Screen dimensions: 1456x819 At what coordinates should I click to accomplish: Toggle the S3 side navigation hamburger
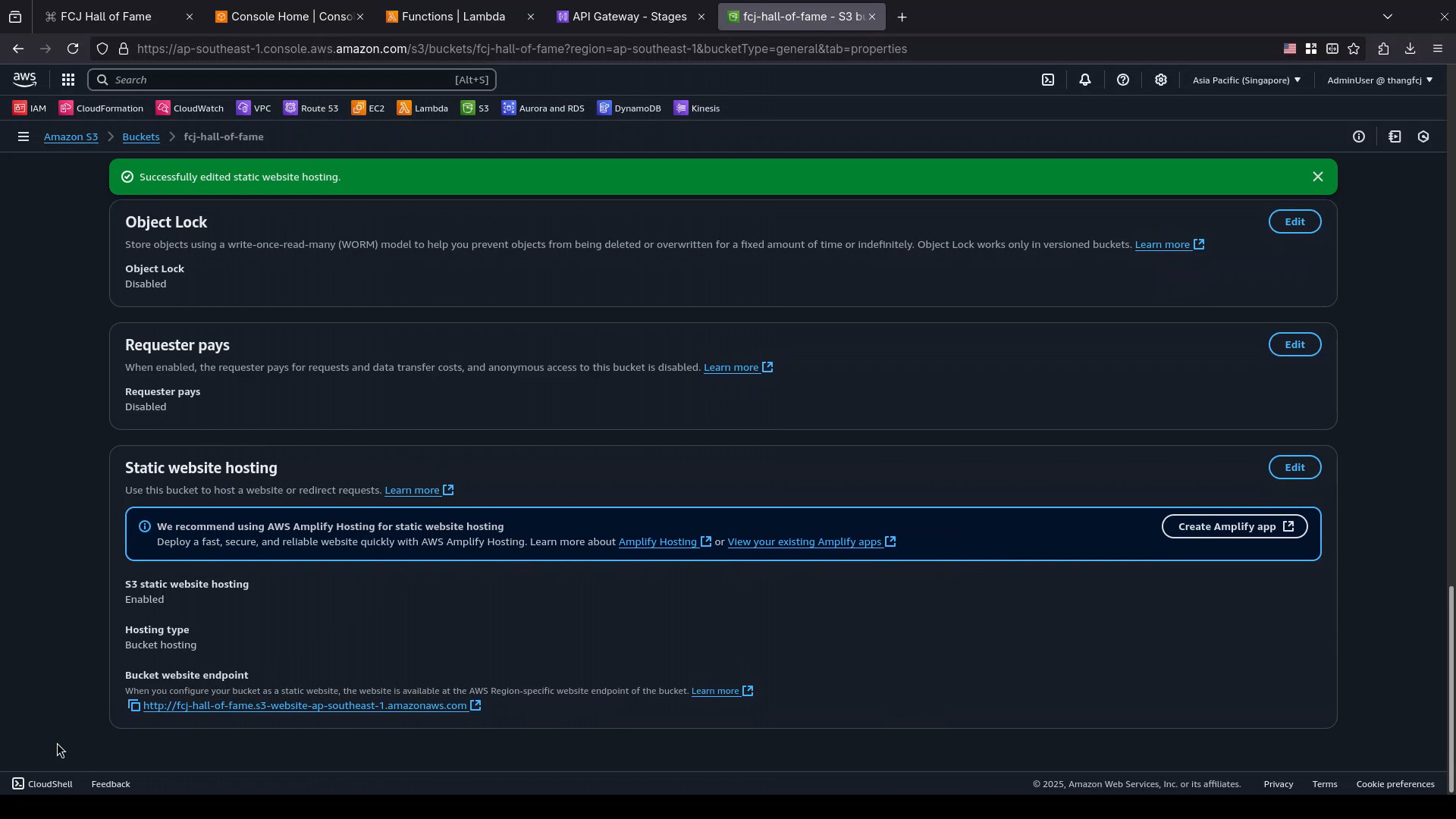click(x=24, y=137)
